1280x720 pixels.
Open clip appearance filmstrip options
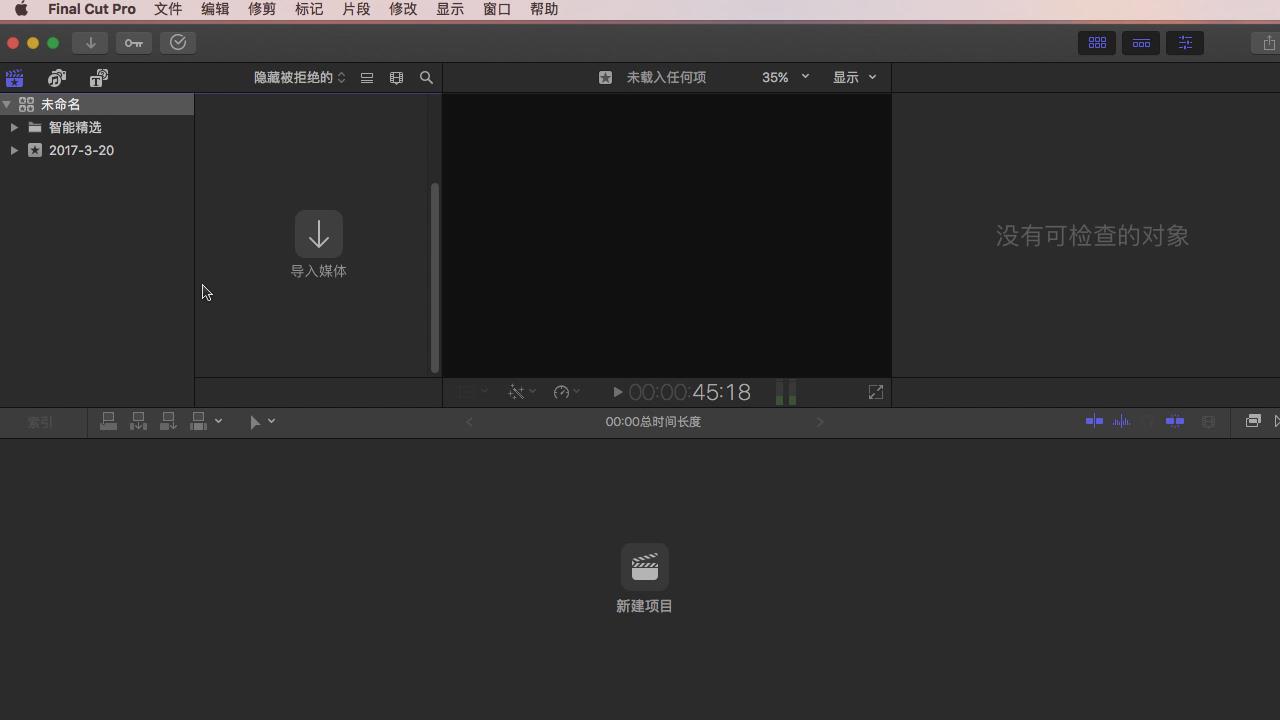pos(396,77)
